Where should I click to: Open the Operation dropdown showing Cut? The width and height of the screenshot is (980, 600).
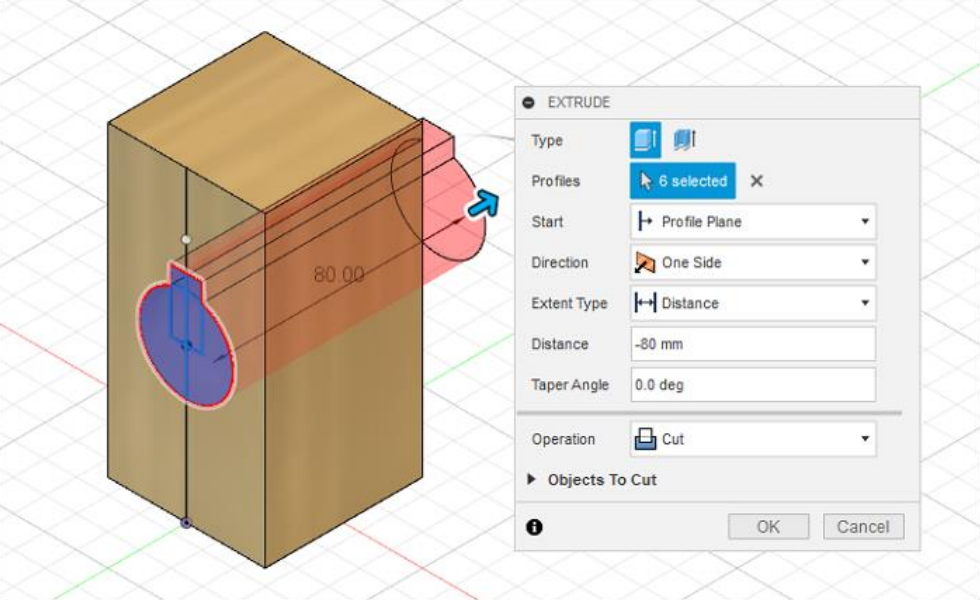[x=753, y=439]
